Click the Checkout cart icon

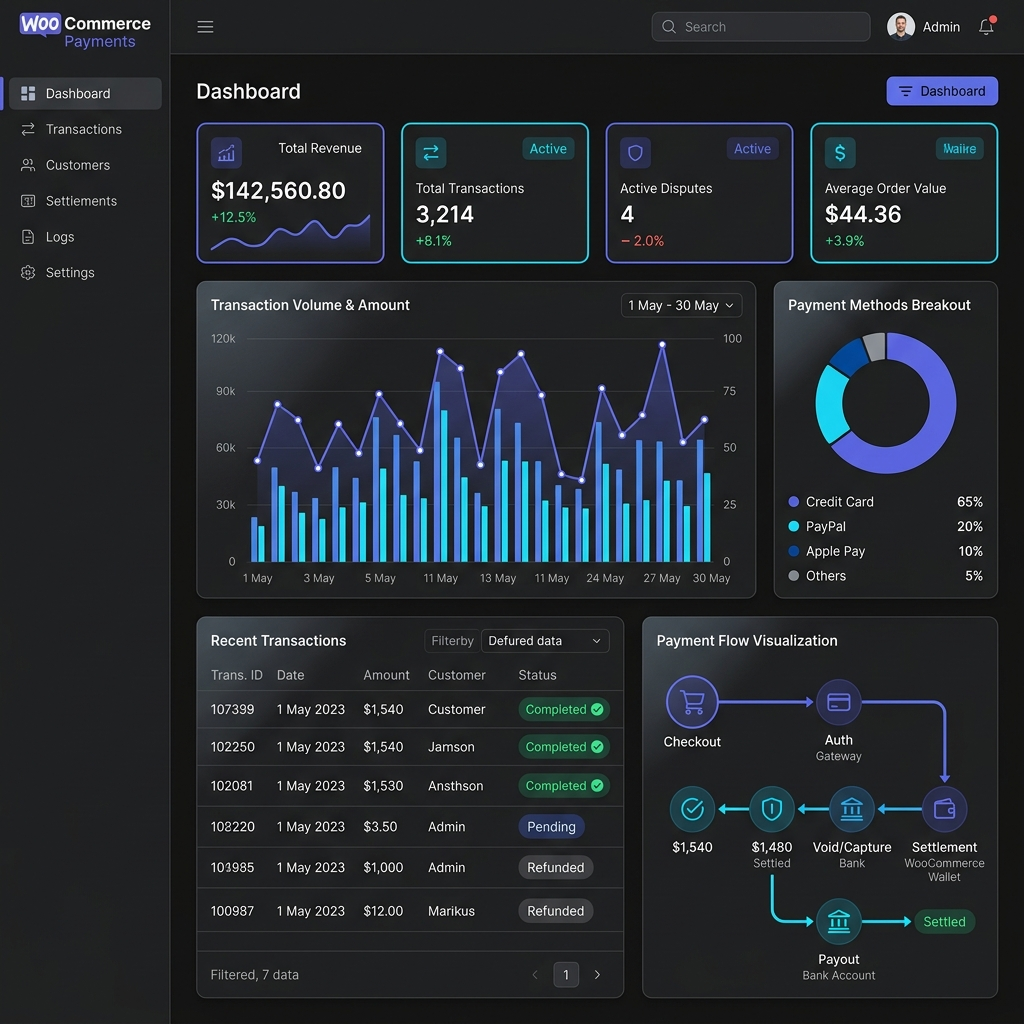tap(692, 702)
